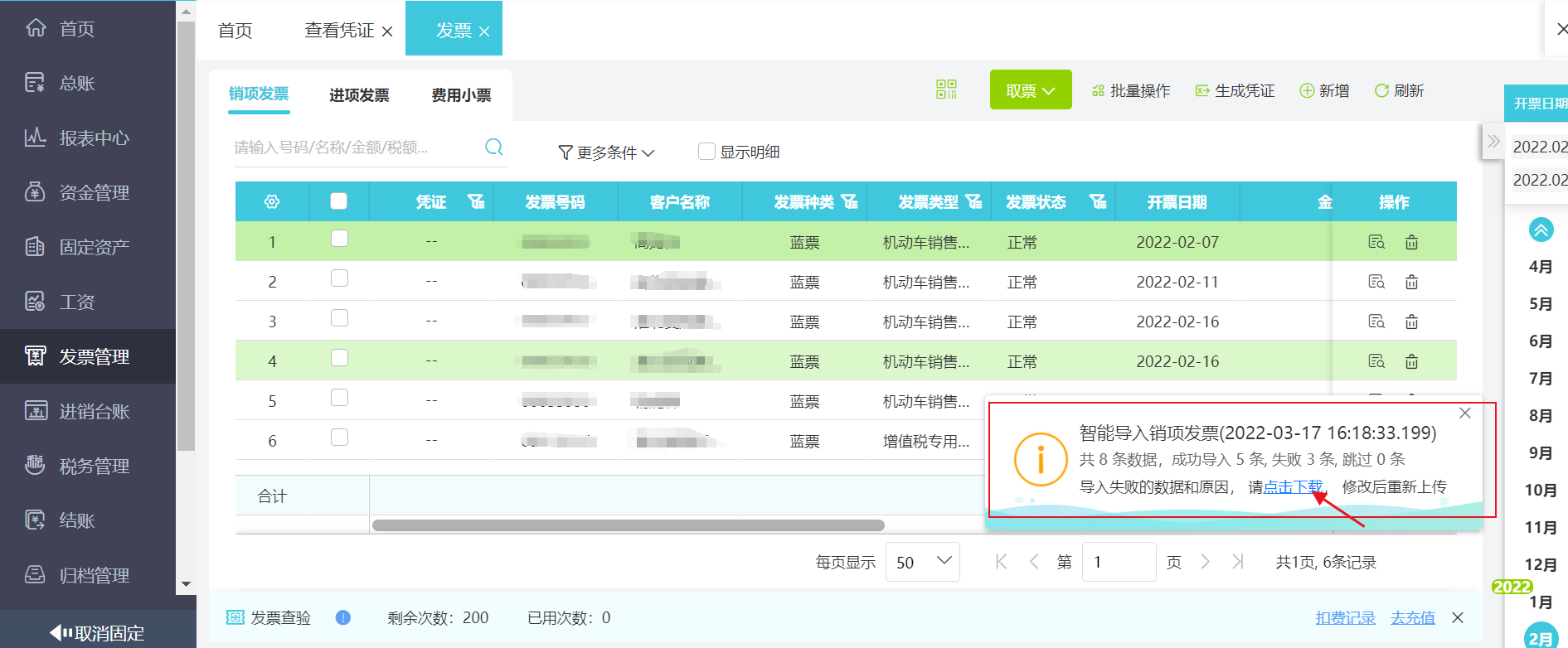Open 税务管理 in the left sidebar
1568x648 pixels.
[93, 467]
